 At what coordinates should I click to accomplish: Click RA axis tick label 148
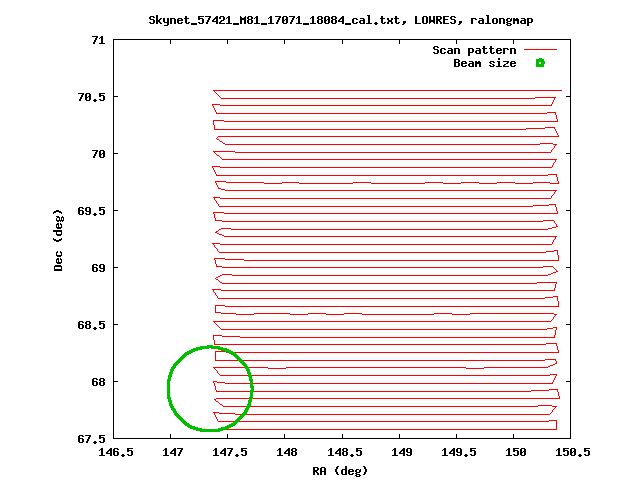(x=287, y=452)
